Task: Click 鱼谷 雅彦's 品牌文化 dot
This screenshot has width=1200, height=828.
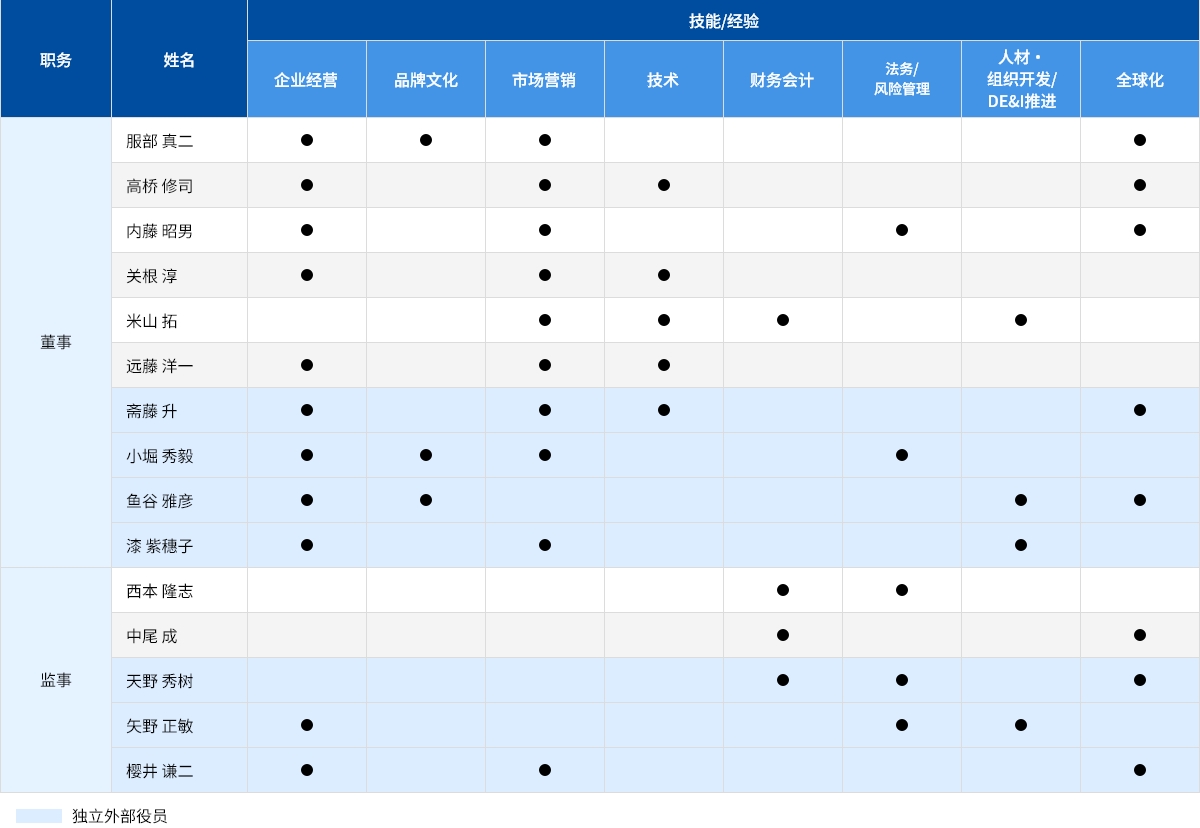Action: (426, 500)
